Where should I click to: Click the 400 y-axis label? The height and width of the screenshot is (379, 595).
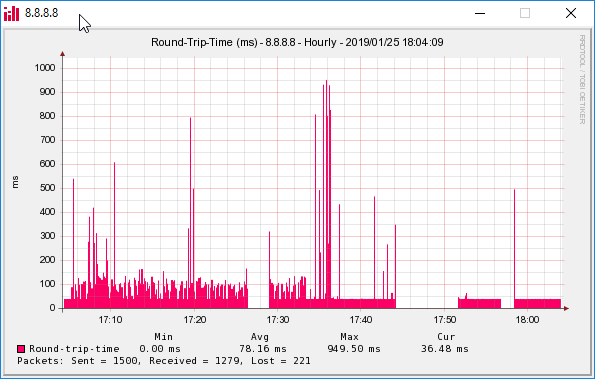[x=47, y=212]
